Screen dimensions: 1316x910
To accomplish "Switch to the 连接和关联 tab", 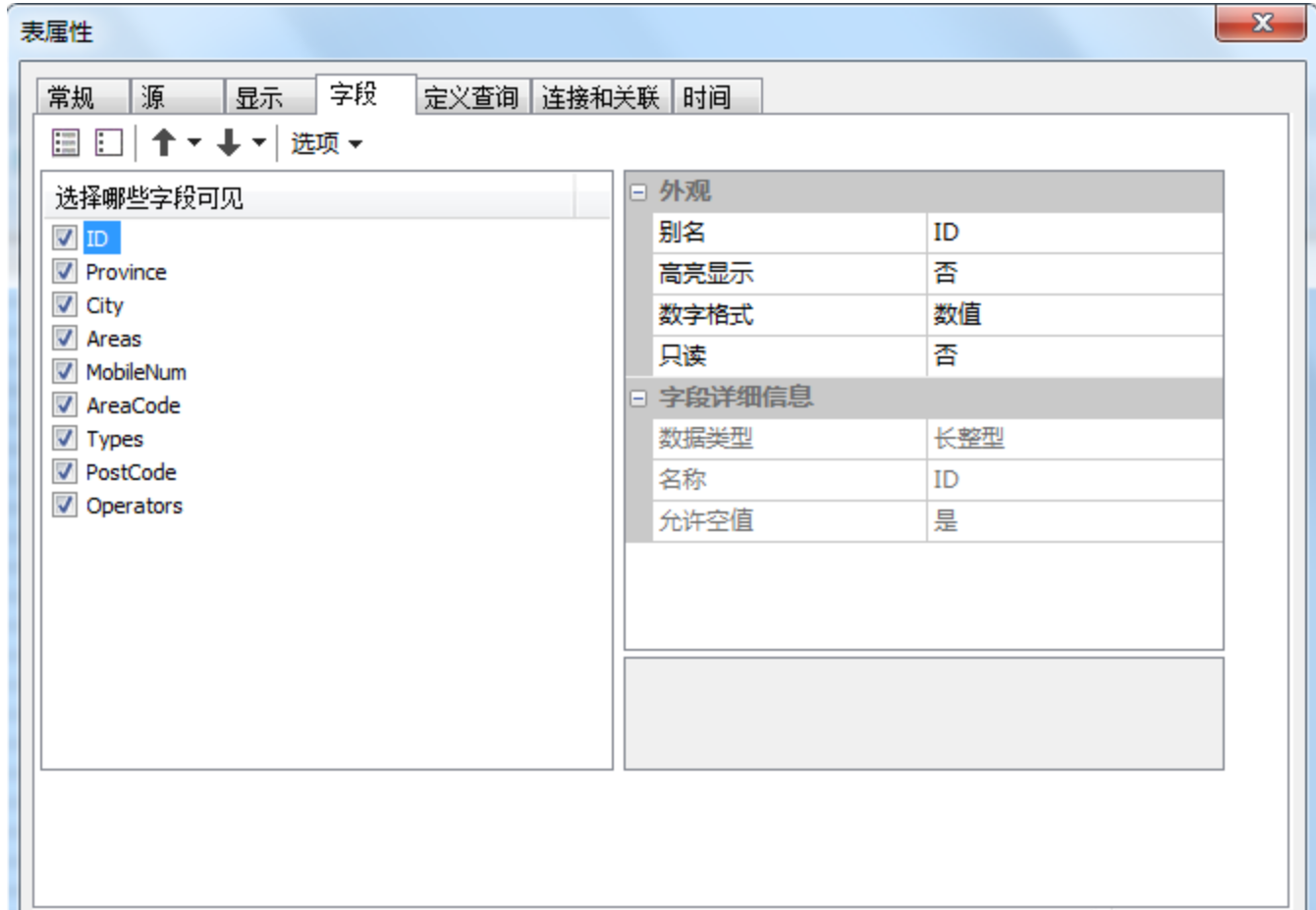I will [x=598, y=96].
